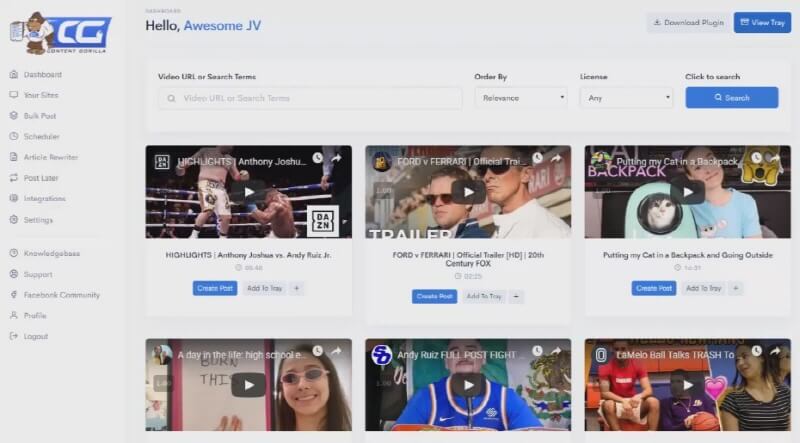The width and height of the screenshot is (800, 443).
Task: Click the Logout link
Action: tap(36, 336)
